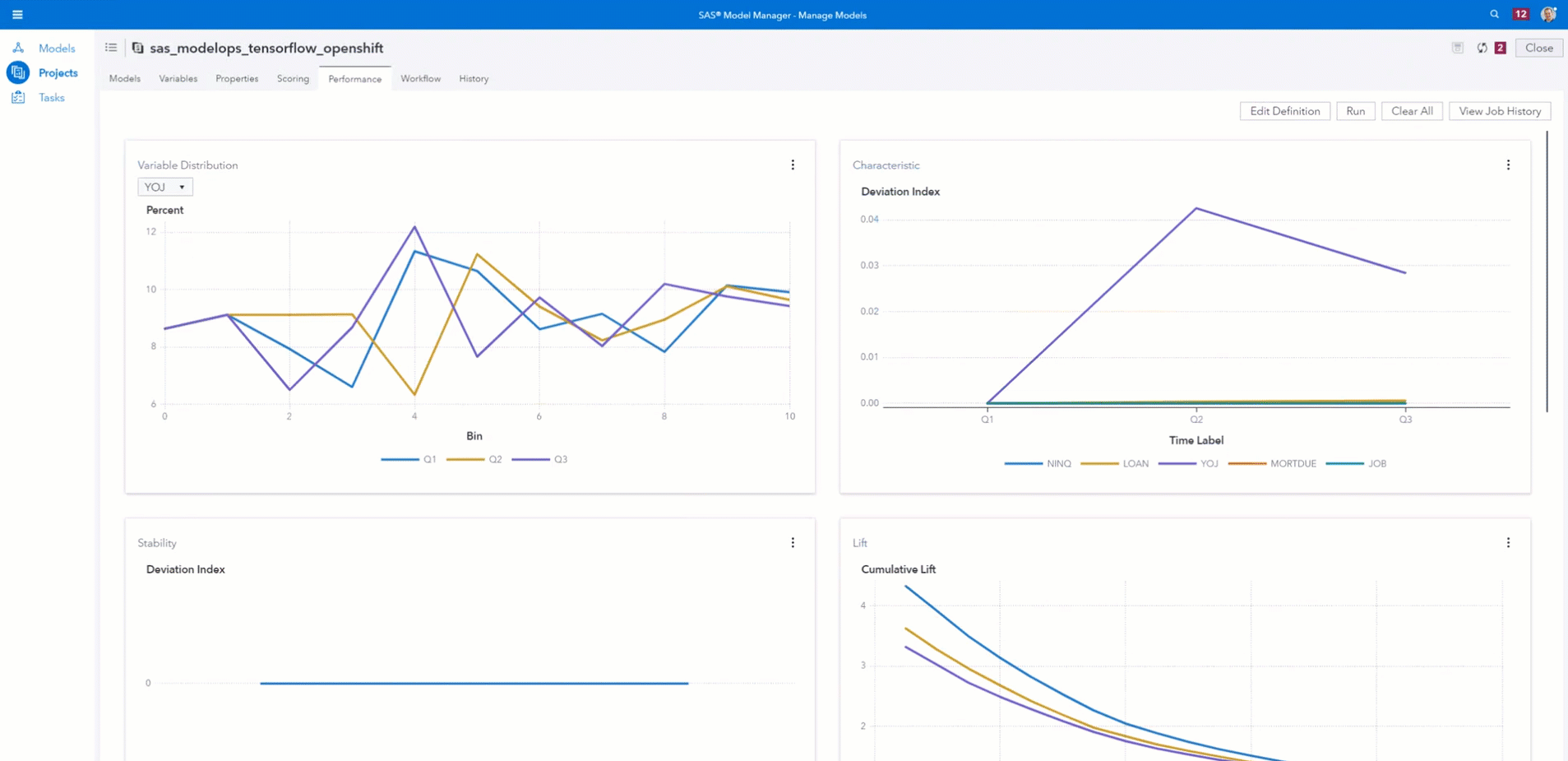Viewport: 1568px width, 761px height.
Task: Toggle NINQ series in Characteristic legend
Action: [x=1038, y=463]
